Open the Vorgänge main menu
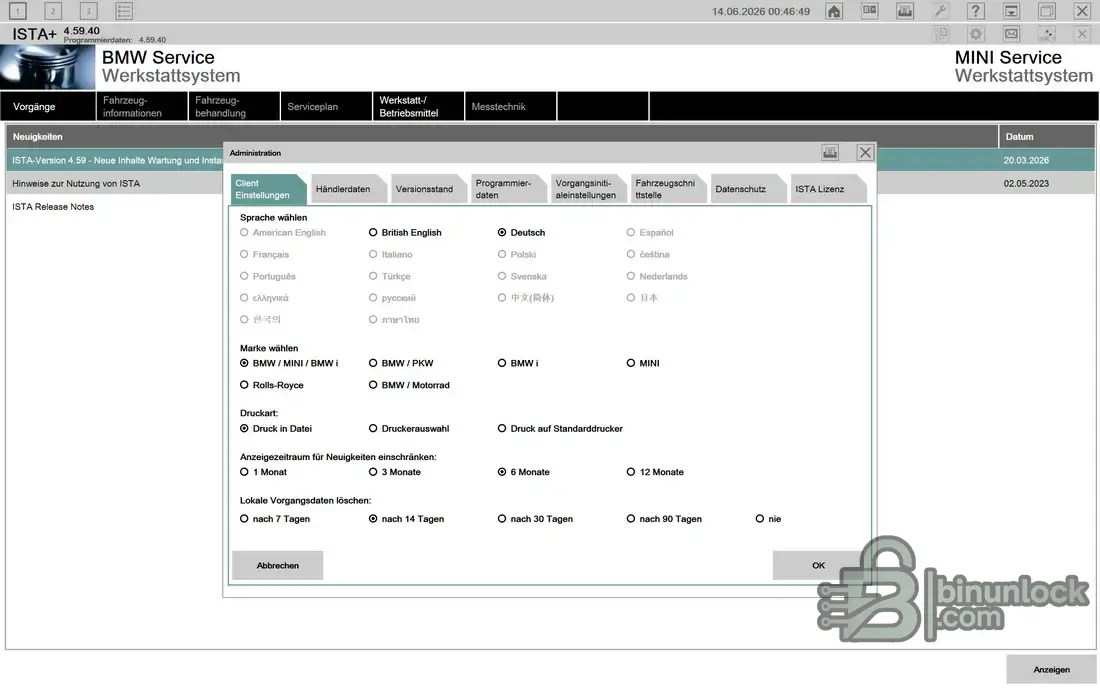Screen dimensions: 1100x688 48,107
